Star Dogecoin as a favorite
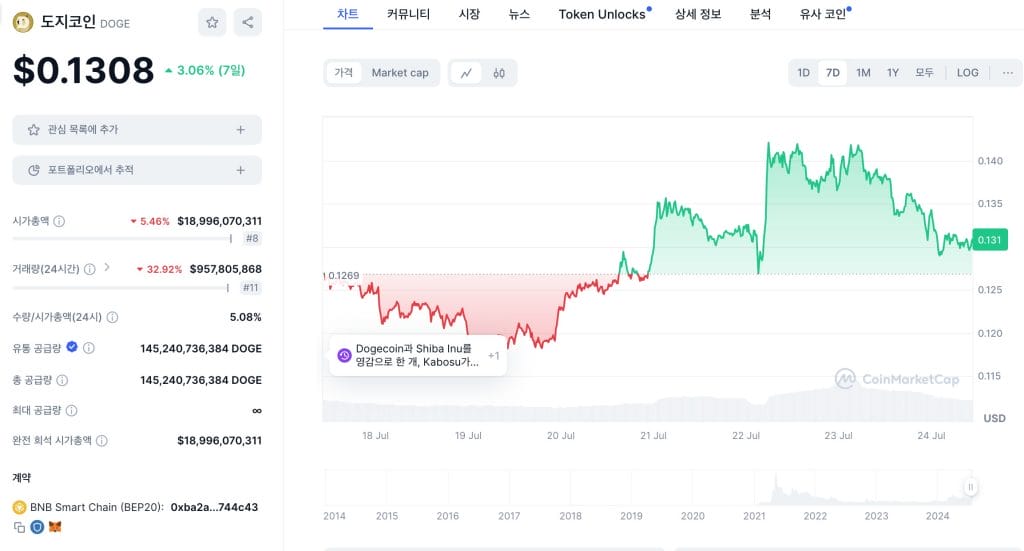The image size is (1024, 551). pyautogui.click(x=212, y=22)
